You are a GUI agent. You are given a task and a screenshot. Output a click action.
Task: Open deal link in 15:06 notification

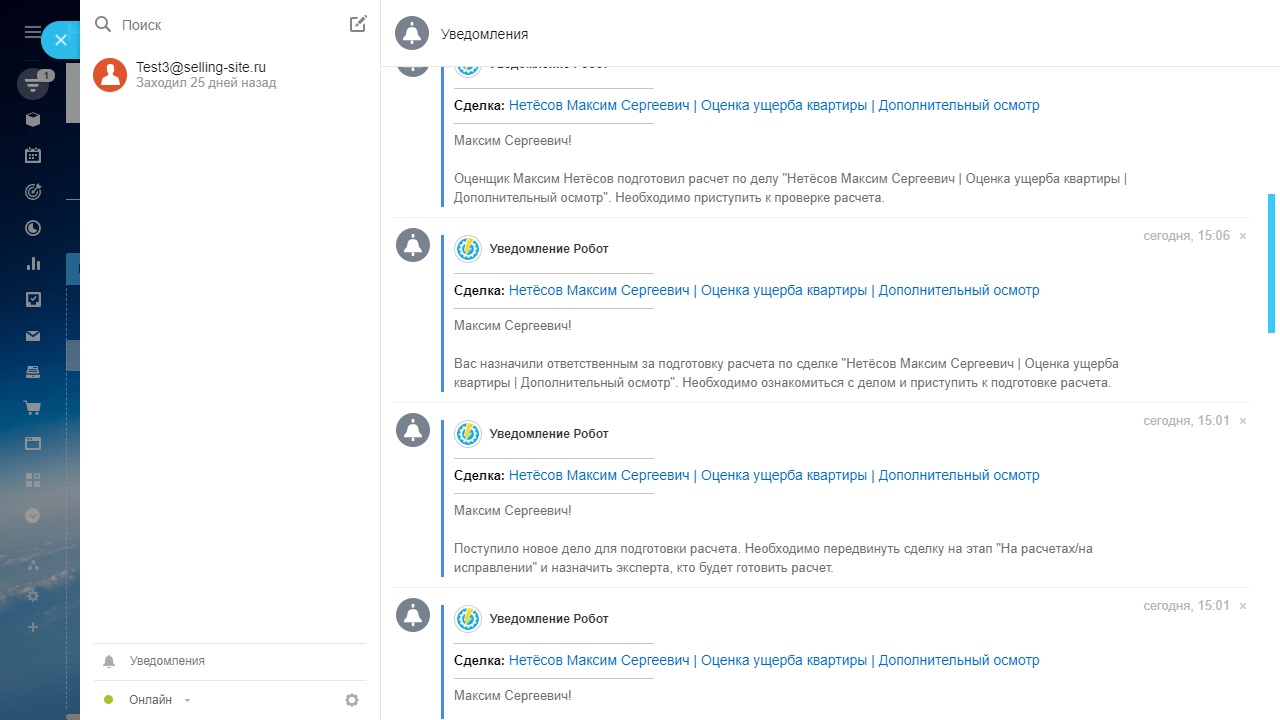point(773,290)
